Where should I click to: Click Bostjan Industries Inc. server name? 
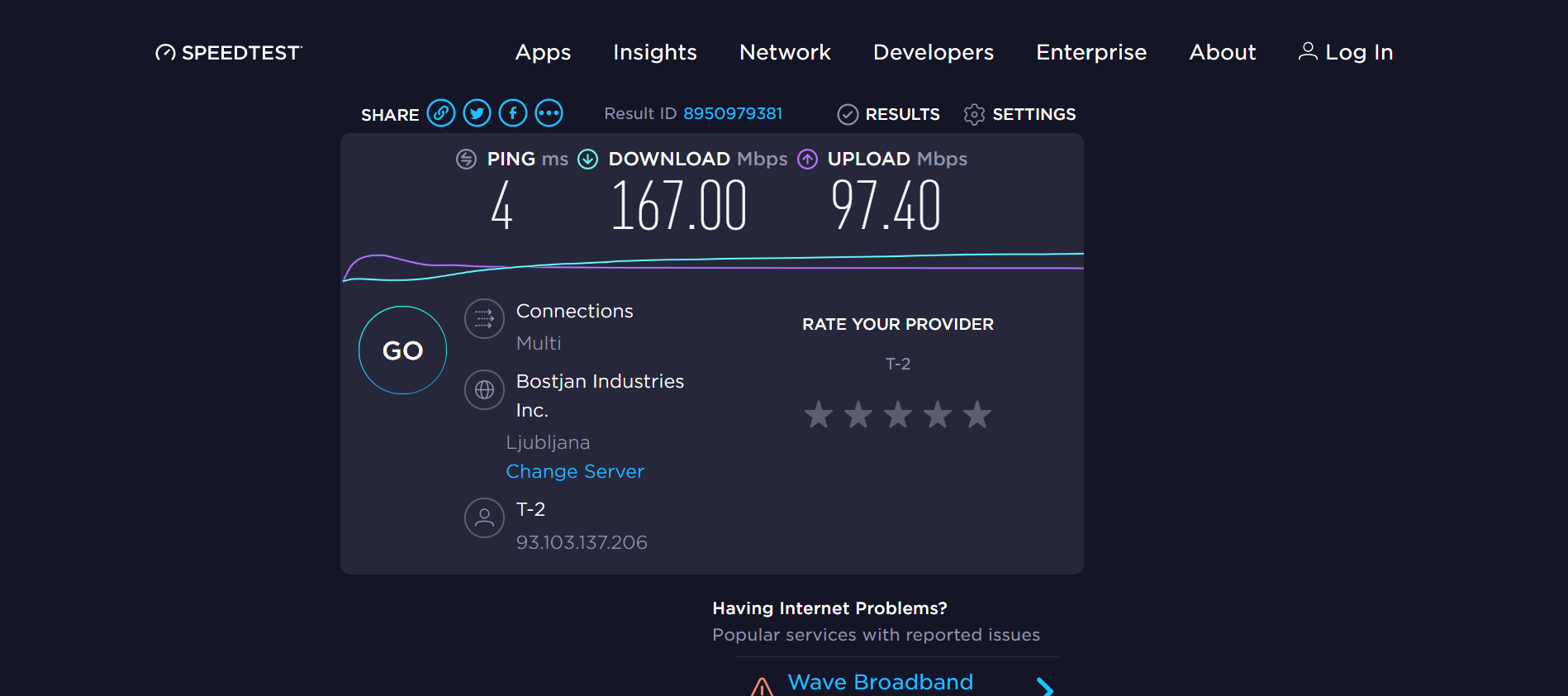tap(600, 395)
